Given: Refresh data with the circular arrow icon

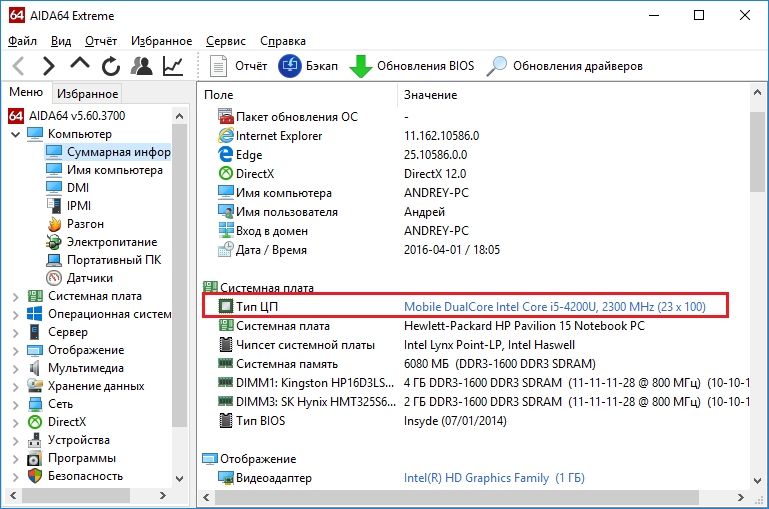Looking at the screenshot, I should (111, 66).
